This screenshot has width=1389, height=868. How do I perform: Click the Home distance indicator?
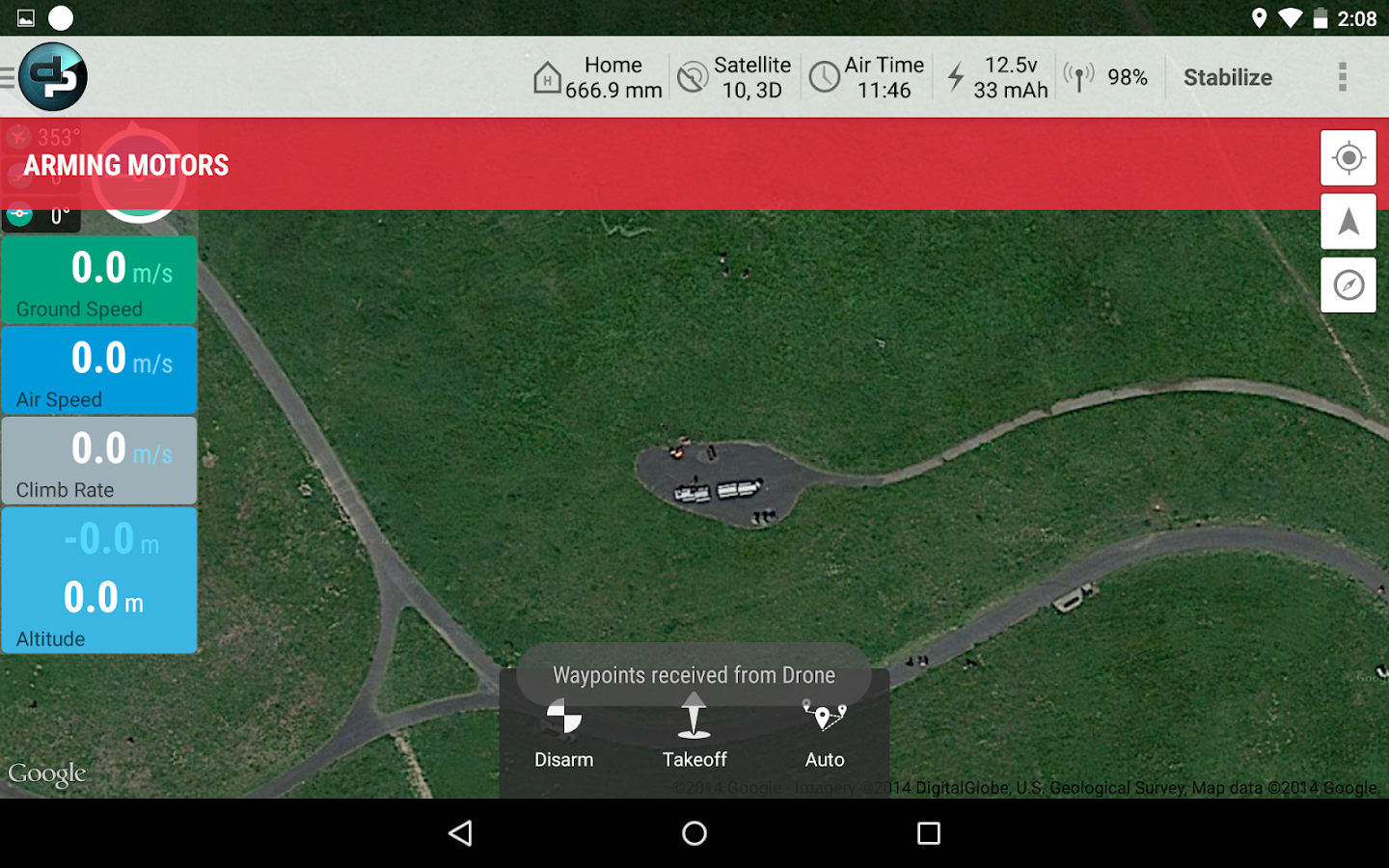pos(596,77)
